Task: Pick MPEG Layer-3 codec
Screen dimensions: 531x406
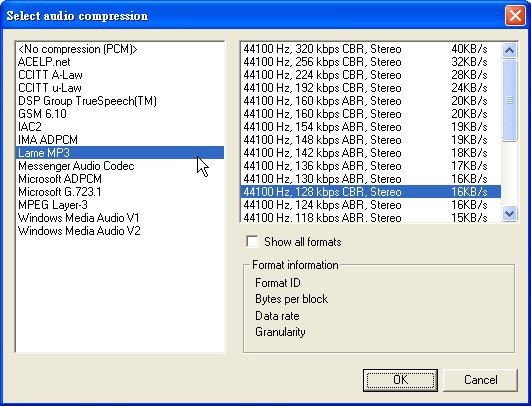Action: coord(120,205)
